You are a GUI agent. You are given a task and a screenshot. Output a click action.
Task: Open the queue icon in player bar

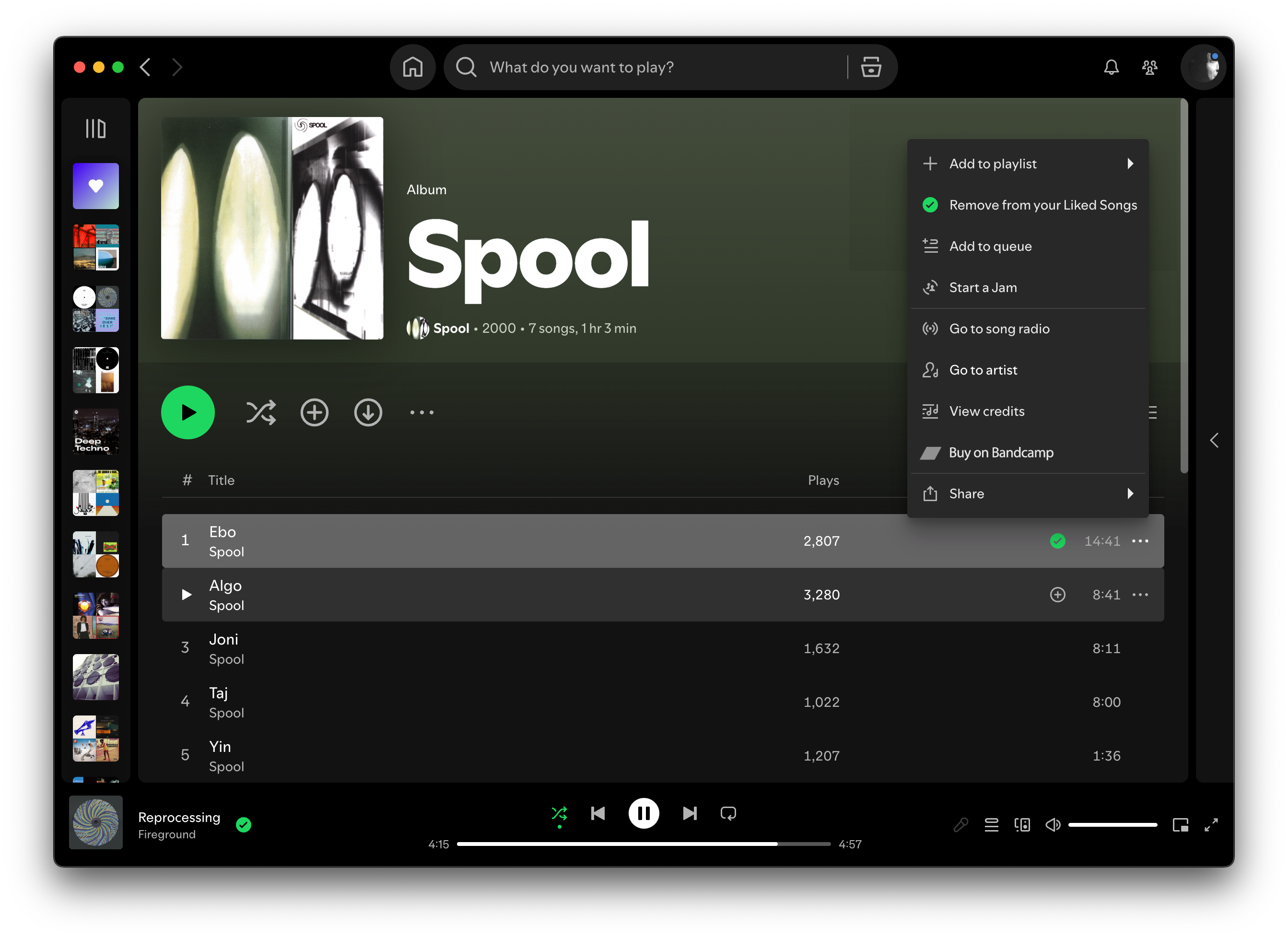[x=991, y=825]
